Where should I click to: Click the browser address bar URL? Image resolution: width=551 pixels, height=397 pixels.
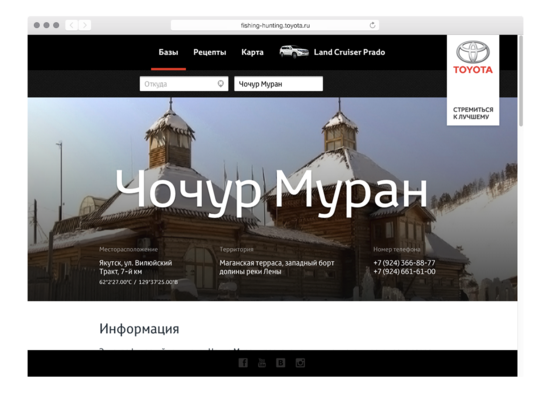tap(275, 25)
